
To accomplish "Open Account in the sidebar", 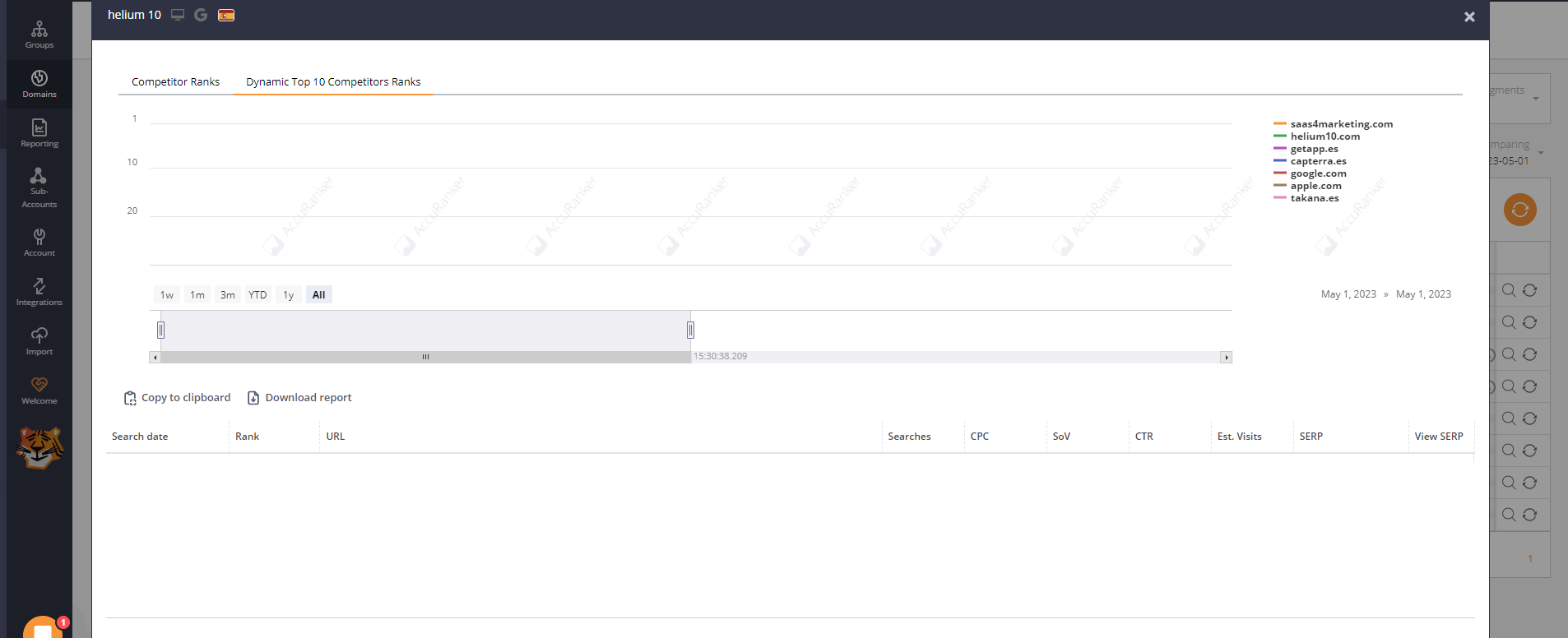I will [39, 243].
